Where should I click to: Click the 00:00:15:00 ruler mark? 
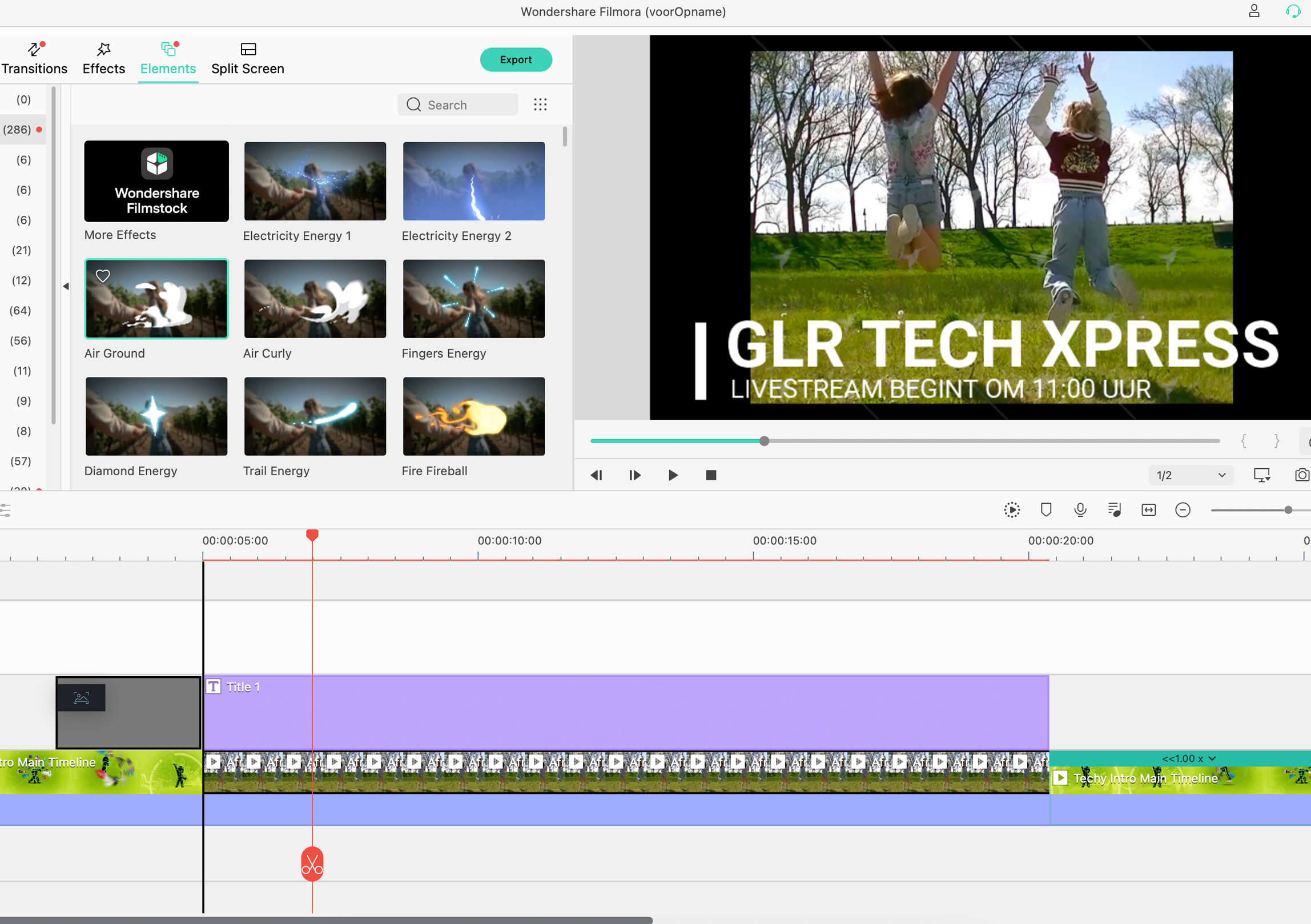point(785,541)
